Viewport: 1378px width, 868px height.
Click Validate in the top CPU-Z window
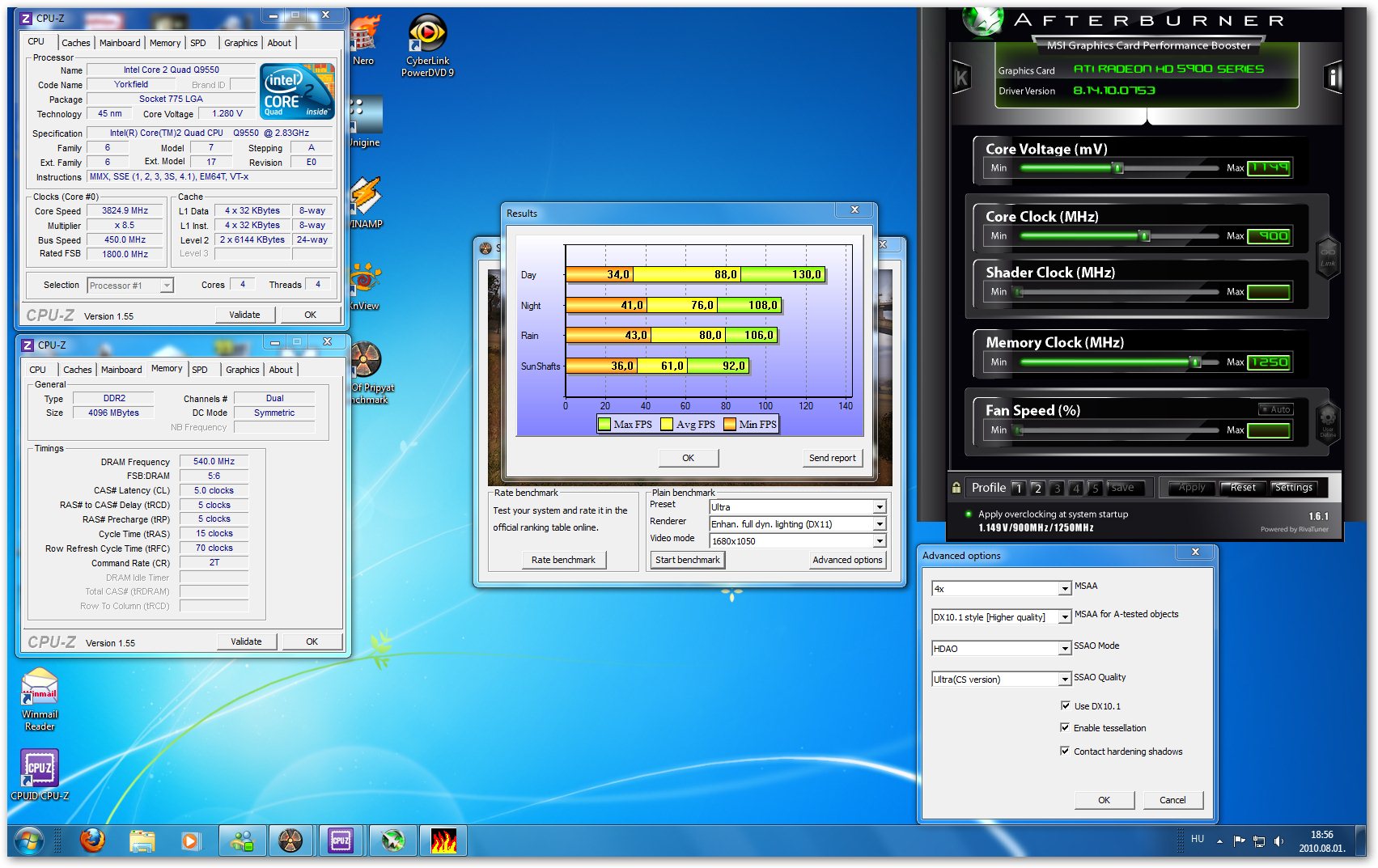(x=245, y=315)
